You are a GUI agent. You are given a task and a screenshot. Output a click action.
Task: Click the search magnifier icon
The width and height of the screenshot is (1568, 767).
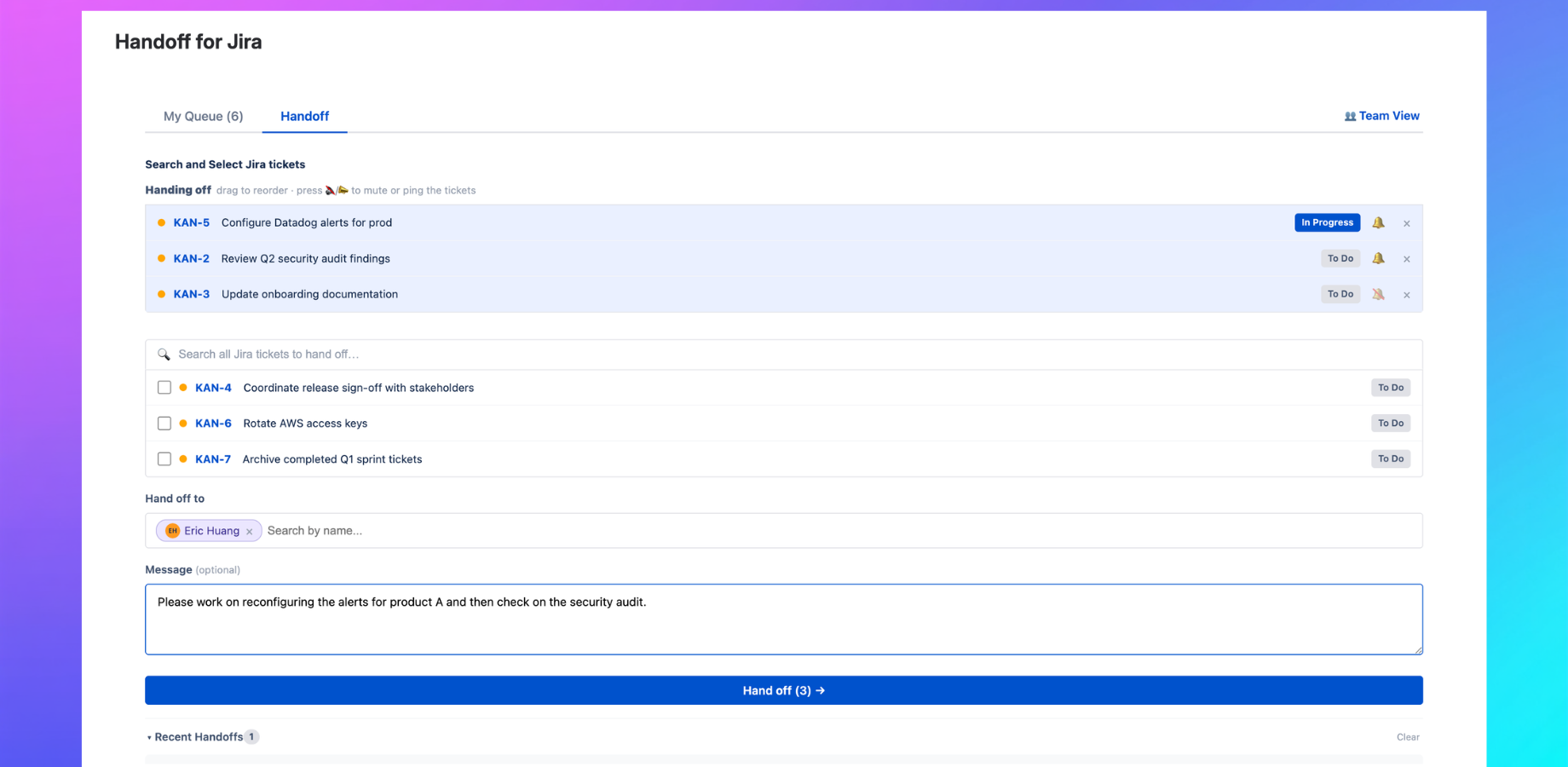click(164, 355)
